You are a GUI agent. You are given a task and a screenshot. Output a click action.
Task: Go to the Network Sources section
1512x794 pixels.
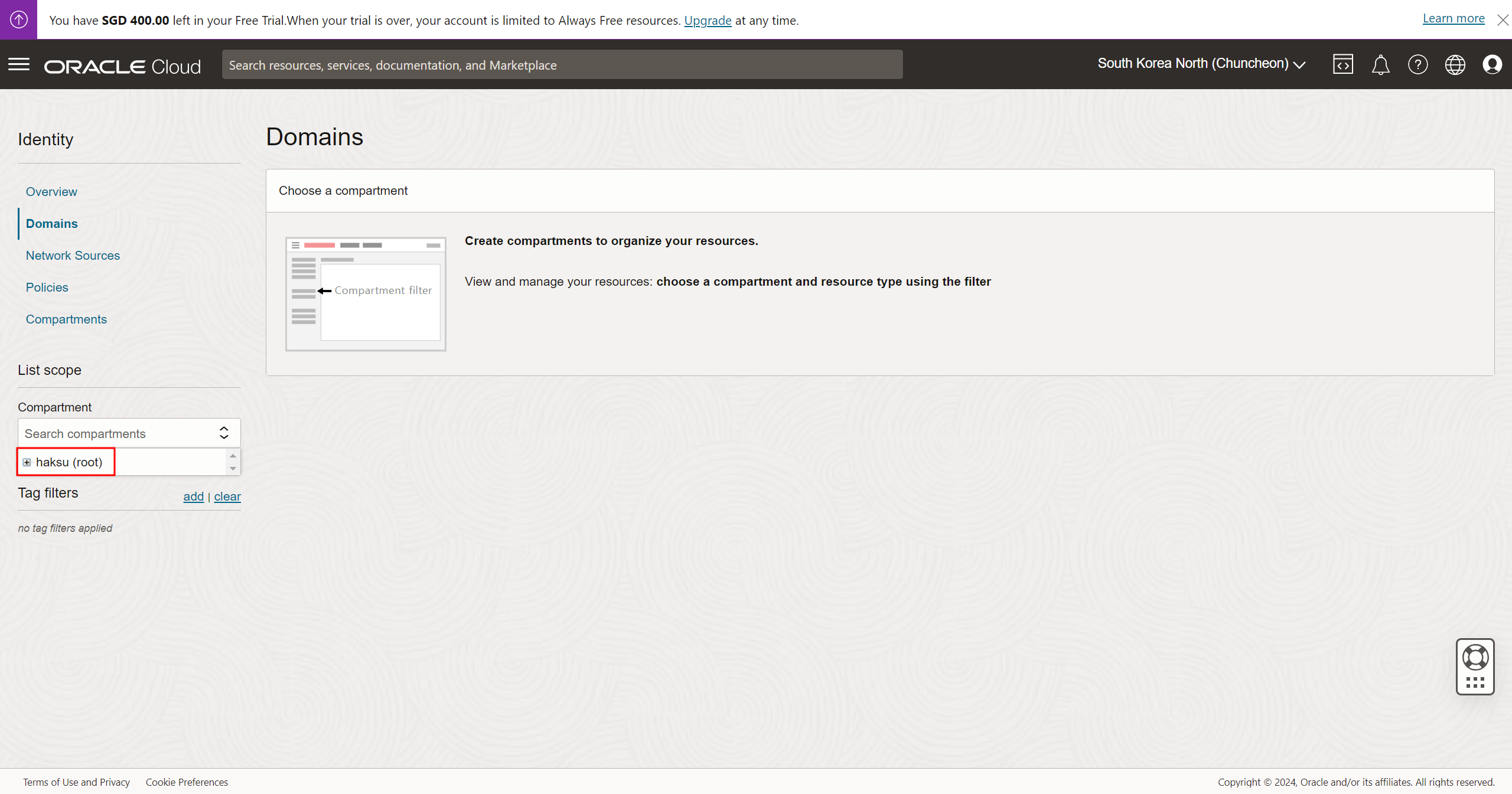[73, 256]
